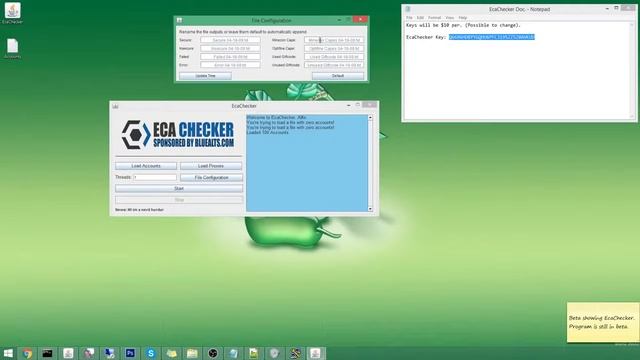
Task: Minimize the EcaChecker window
Action: [349, 105]
